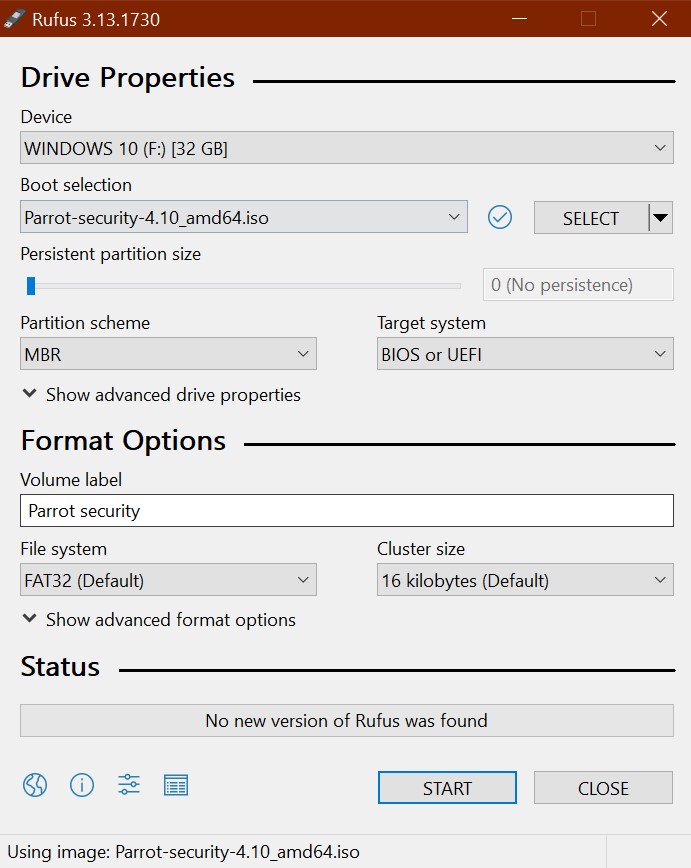691x868 pixels.
Task: Click the Volume label input field
Action: (347, 510)
